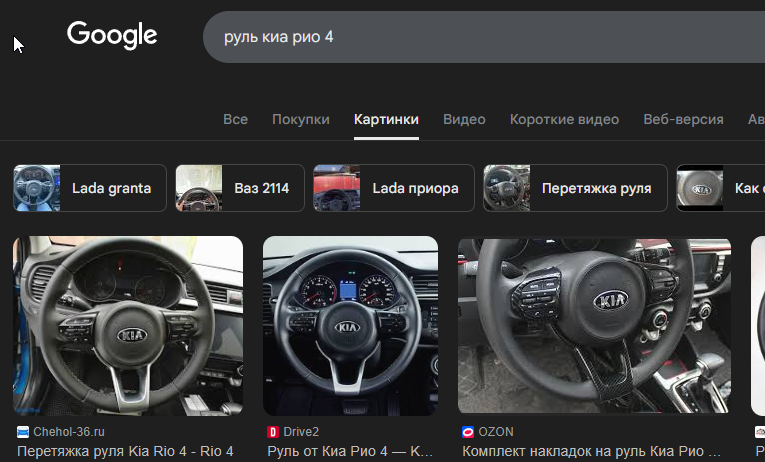The width and height of the screenshot is (765, 462).
Task: Click the Drive2 site favicon
Action: tap(273, 432)
